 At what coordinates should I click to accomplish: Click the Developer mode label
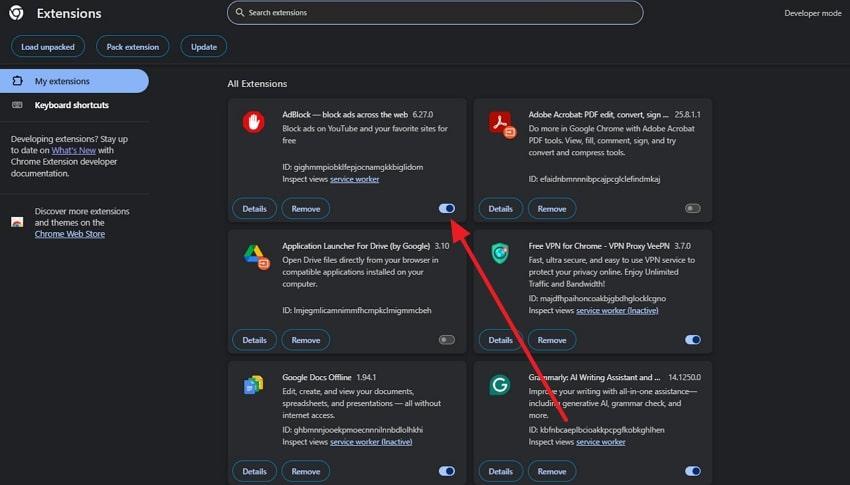(x=813, y=13)
